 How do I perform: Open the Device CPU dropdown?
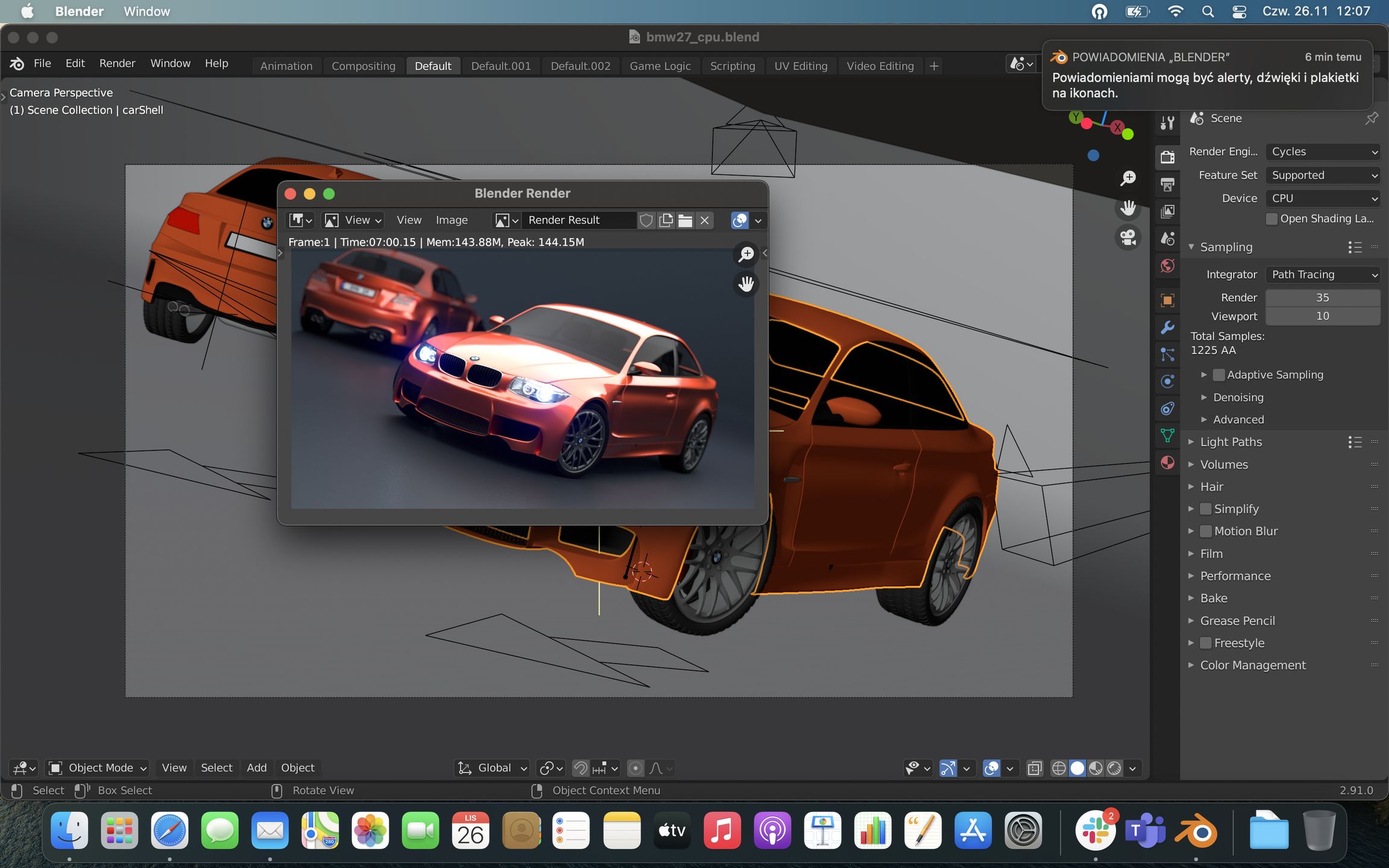point(1323,198)
